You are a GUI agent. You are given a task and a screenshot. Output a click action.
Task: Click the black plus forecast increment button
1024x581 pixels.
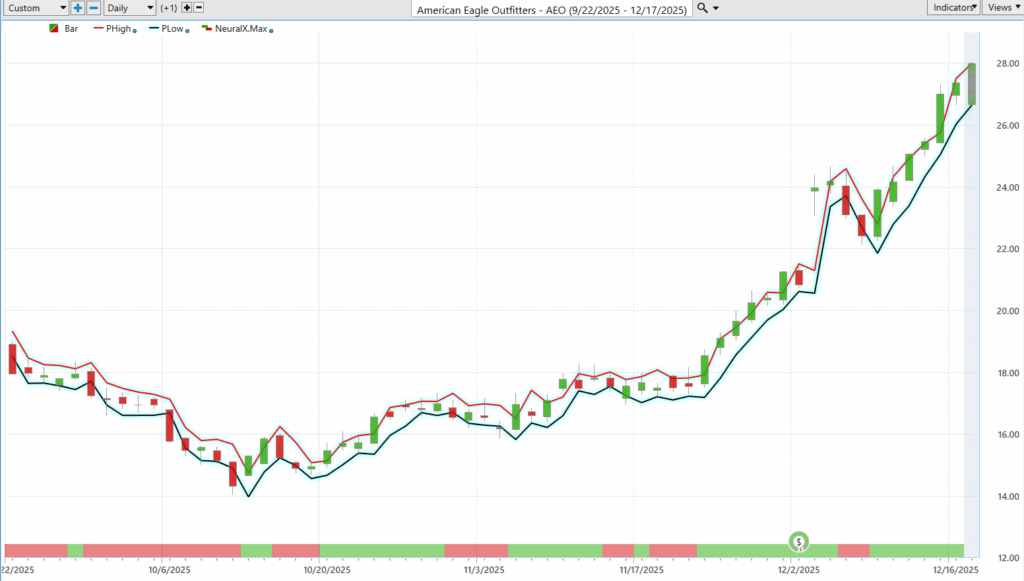(186, 7)
